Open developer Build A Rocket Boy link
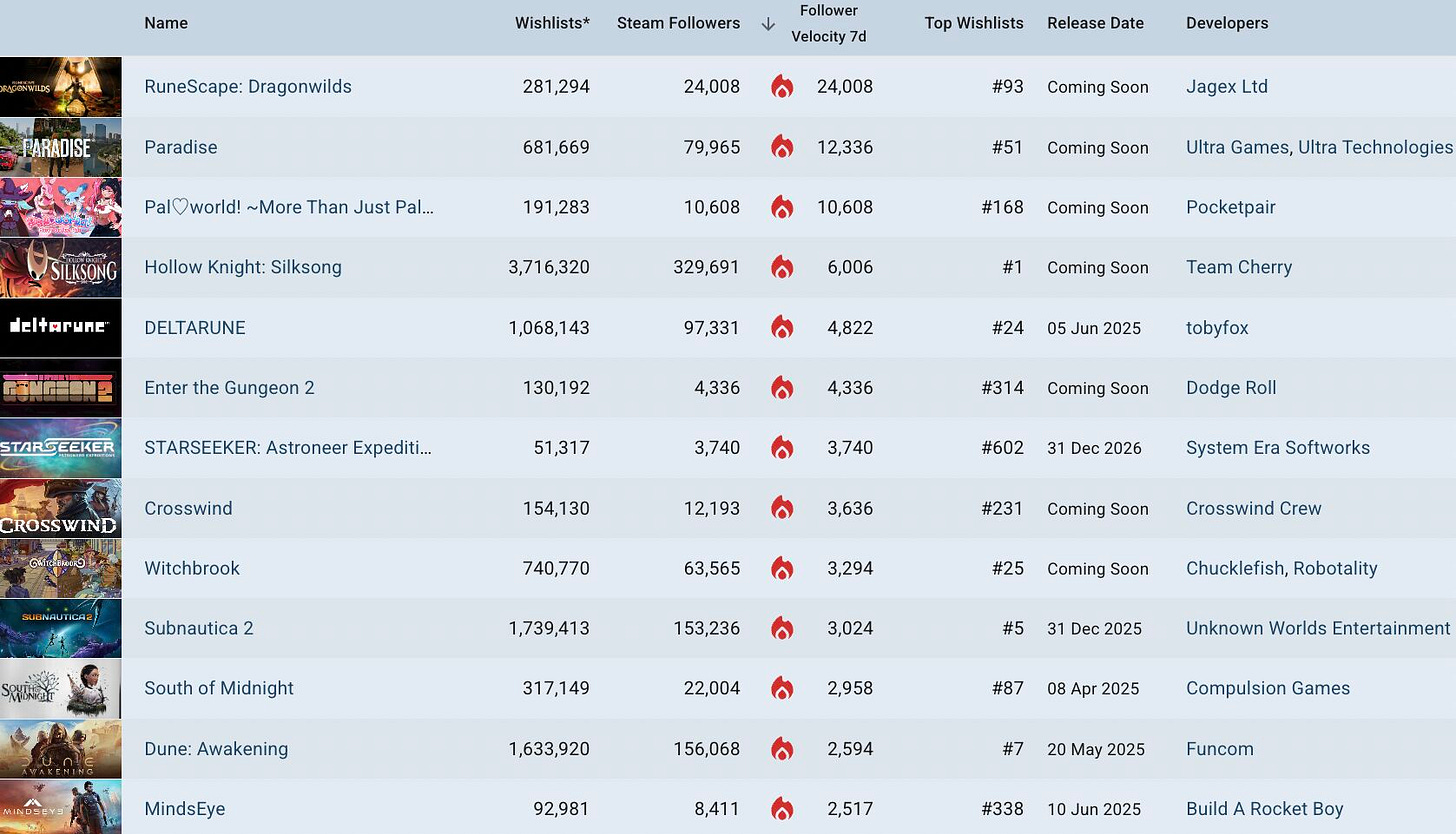 [1265, 809]
